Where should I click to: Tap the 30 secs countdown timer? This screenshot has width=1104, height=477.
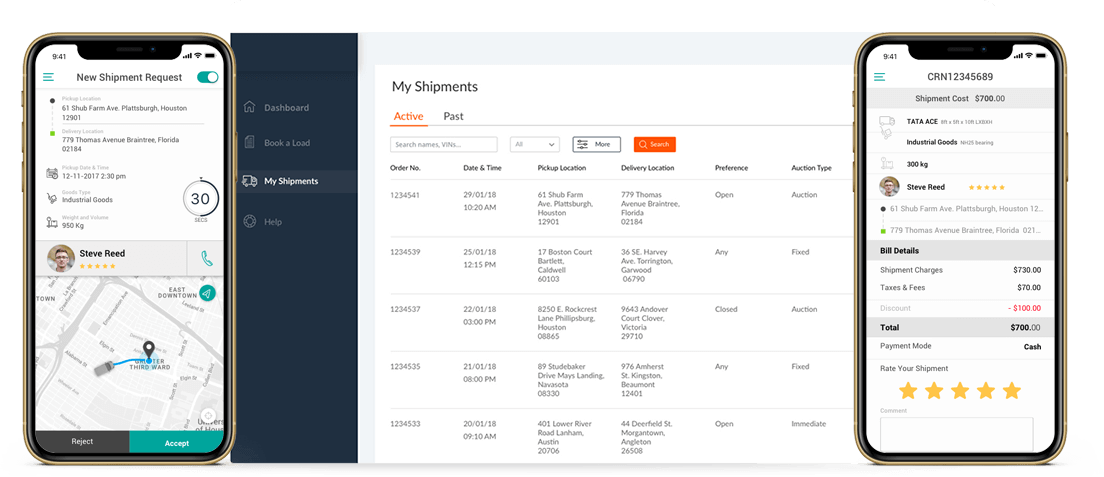(201, 199)
